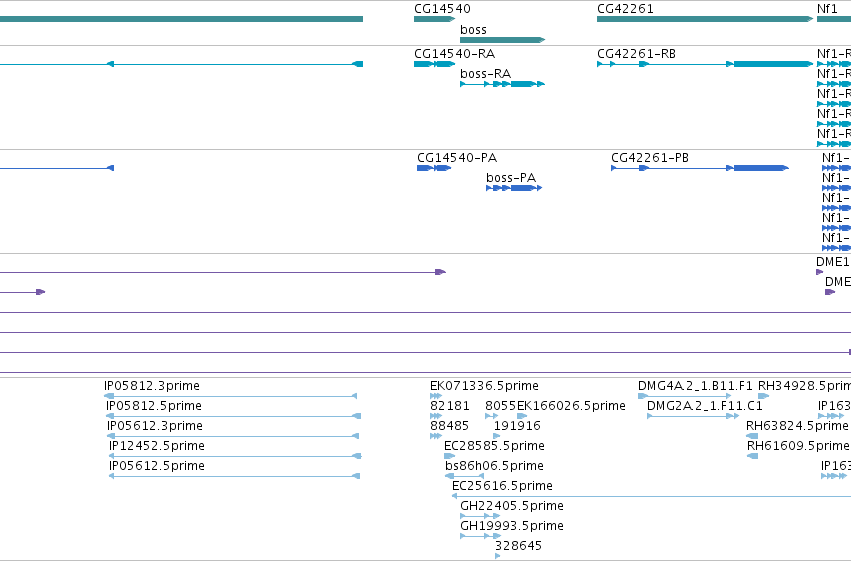The height and width of the screenshot is (561, 851).
Task: Click the IP12452.5prime EST label
Action: point(157,446)
